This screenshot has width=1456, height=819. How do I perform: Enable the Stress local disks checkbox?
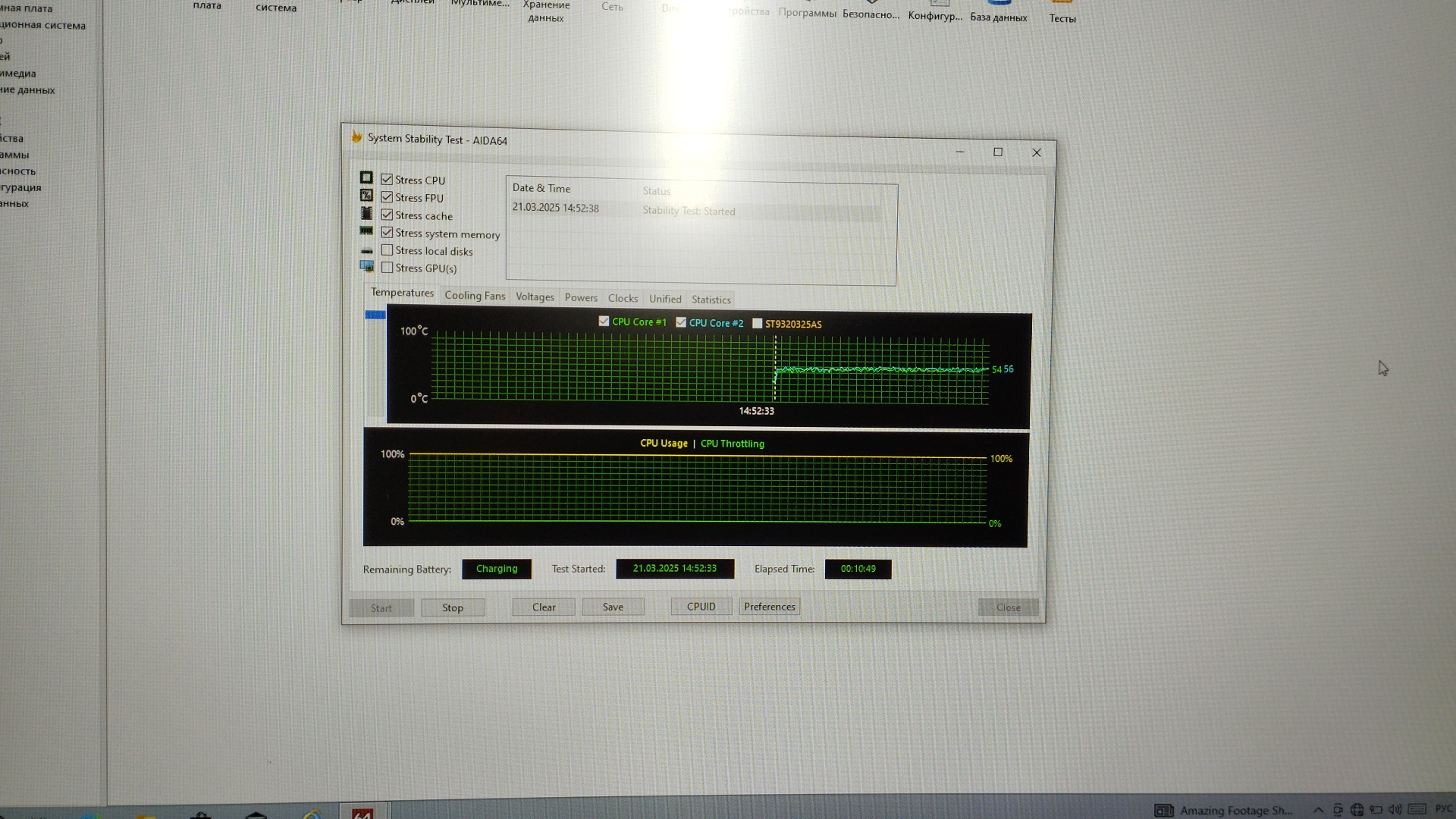tap(388, 250)
